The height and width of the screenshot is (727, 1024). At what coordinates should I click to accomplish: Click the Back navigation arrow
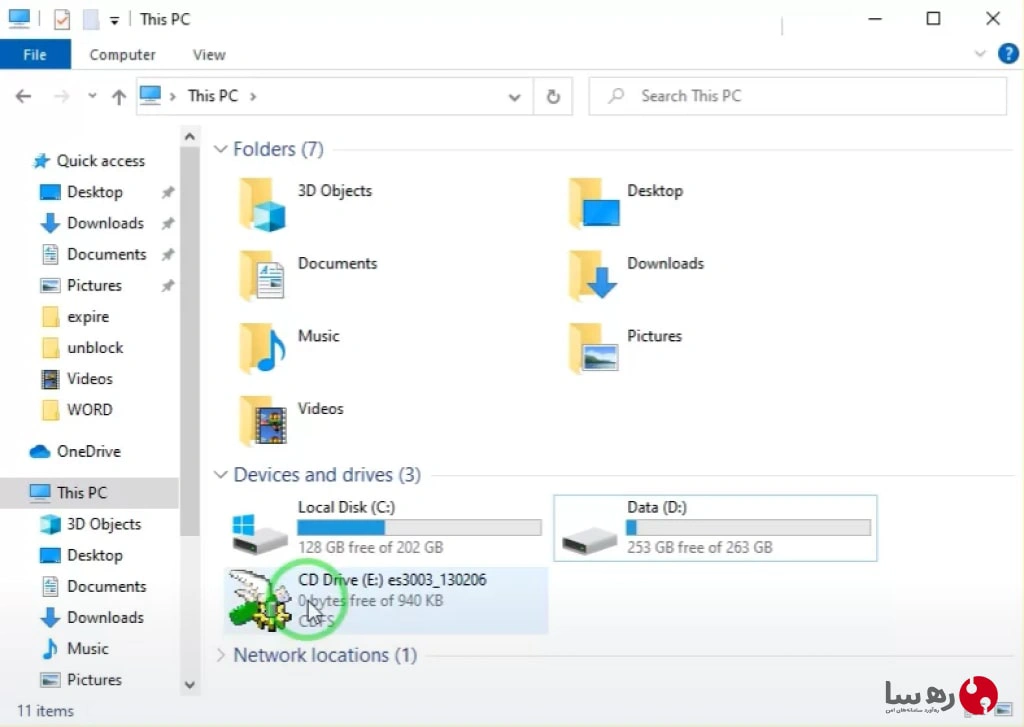24,97
